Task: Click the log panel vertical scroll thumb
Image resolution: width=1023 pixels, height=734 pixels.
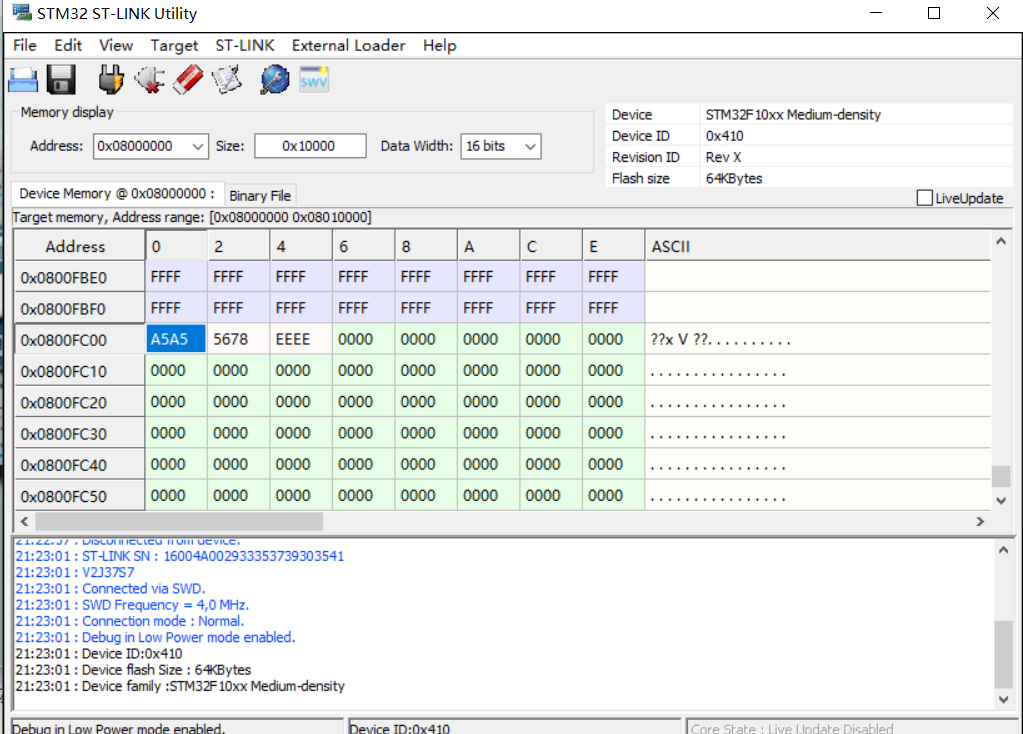Action: (x=1003, y=654)
